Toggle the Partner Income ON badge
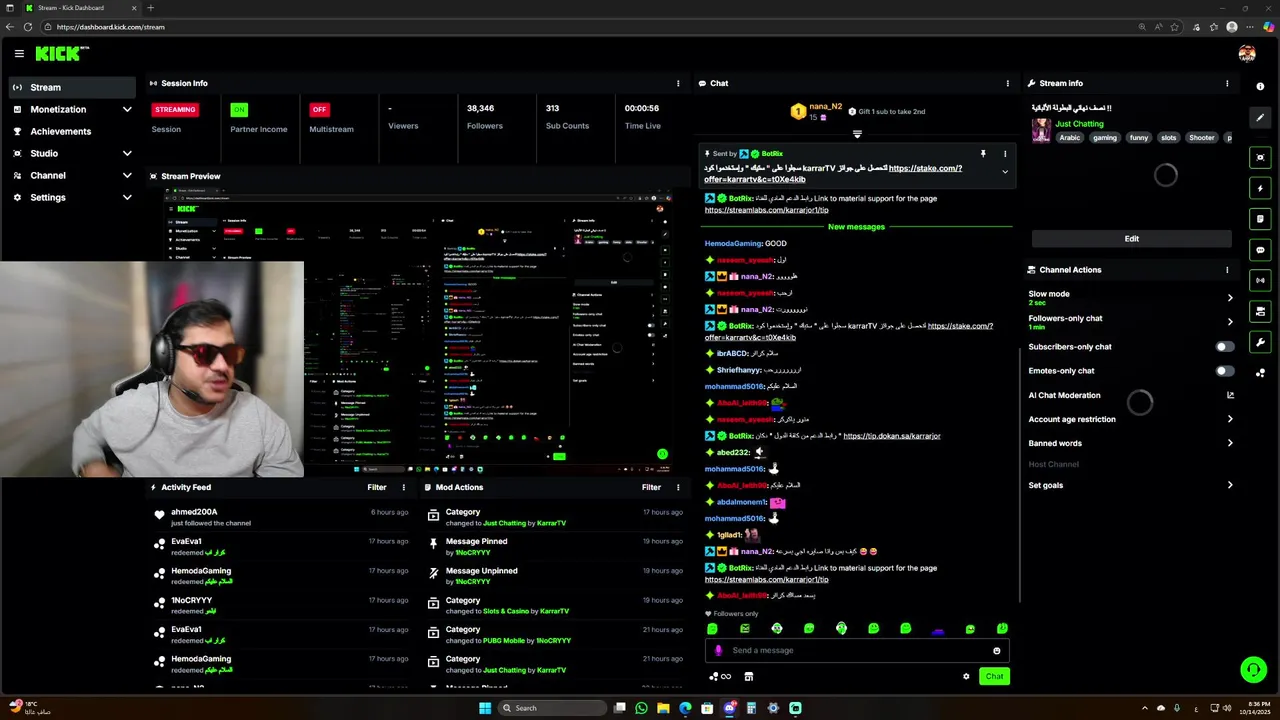Image resolution: width=1280 pixels, height=720 pixels. (x=238, y=109)
